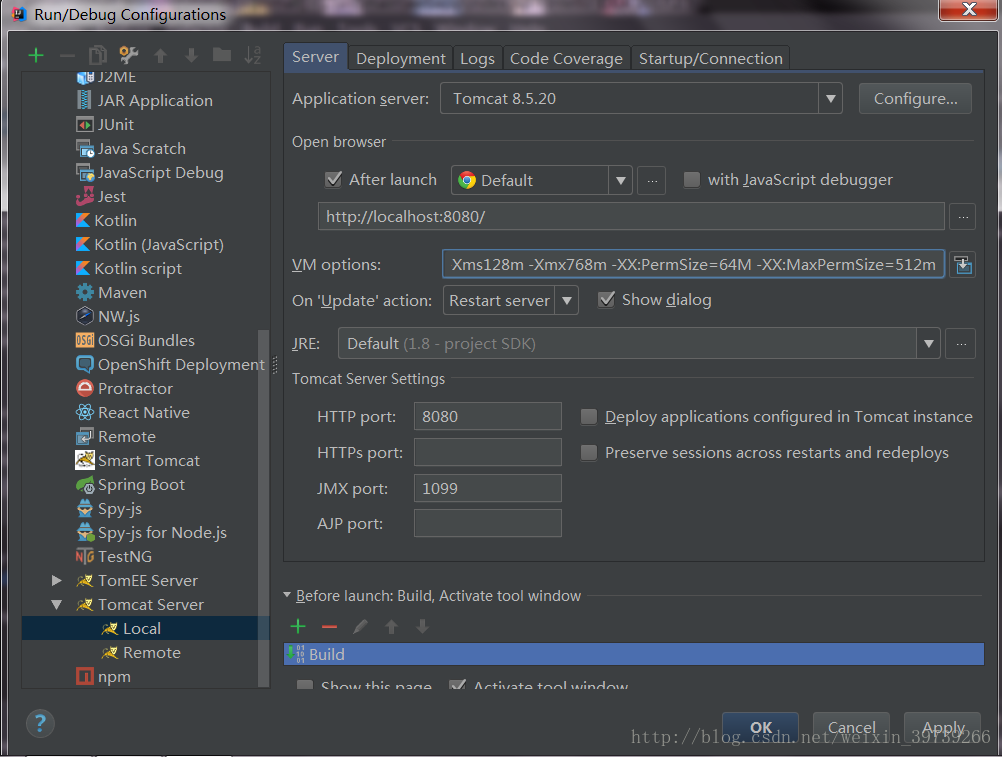The image size is (1002, 757).
Task: Click the sort configurations alphabetically icon
Action: pyautogui.click(x=252, y=56)
